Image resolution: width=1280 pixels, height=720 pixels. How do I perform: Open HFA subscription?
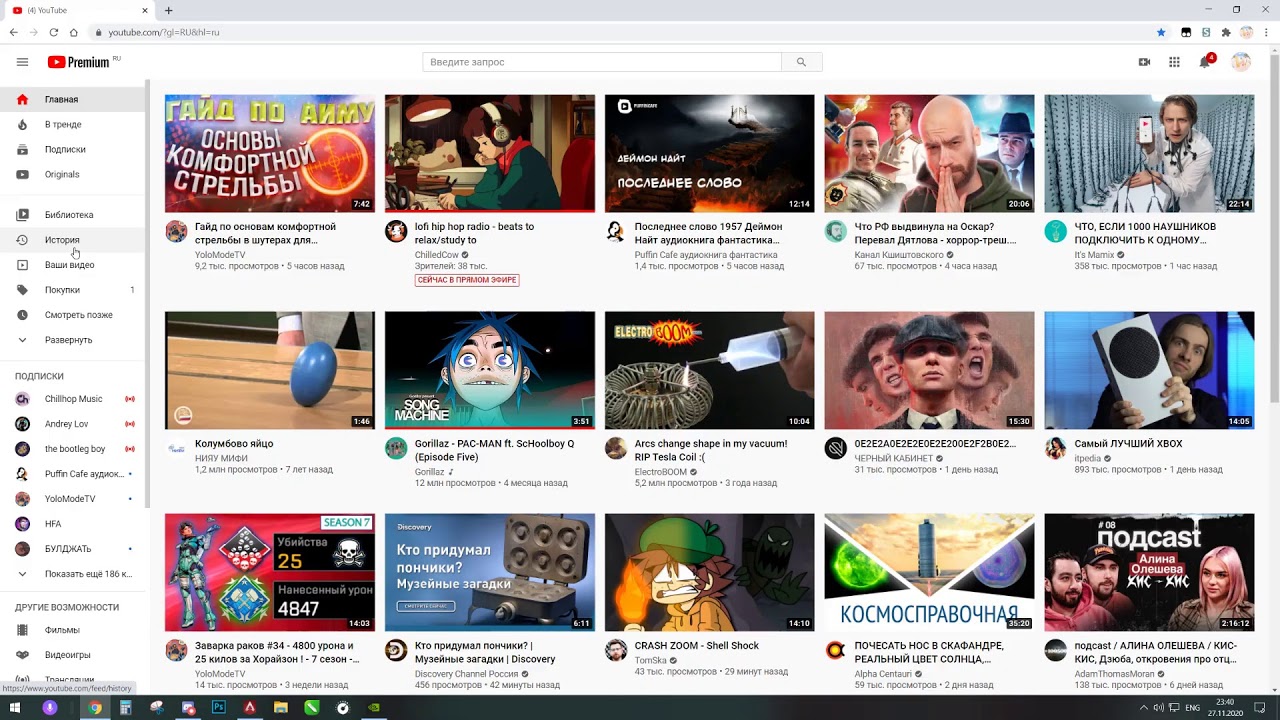click(x=72, y=524)
